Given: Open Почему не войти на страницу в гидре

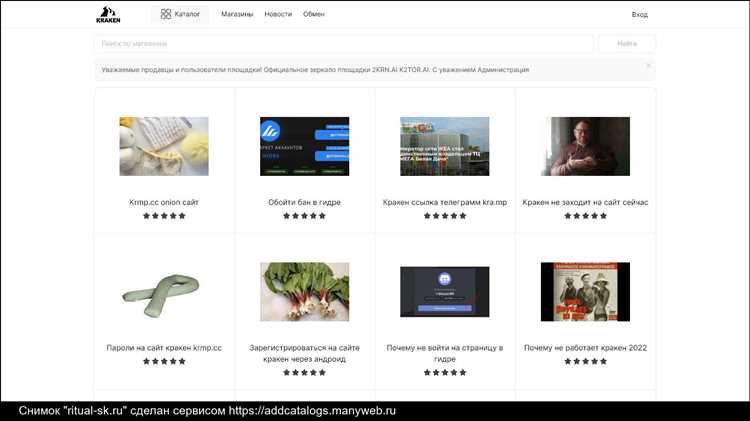Looking at the screenshot, I should click(x=444, y=353).
